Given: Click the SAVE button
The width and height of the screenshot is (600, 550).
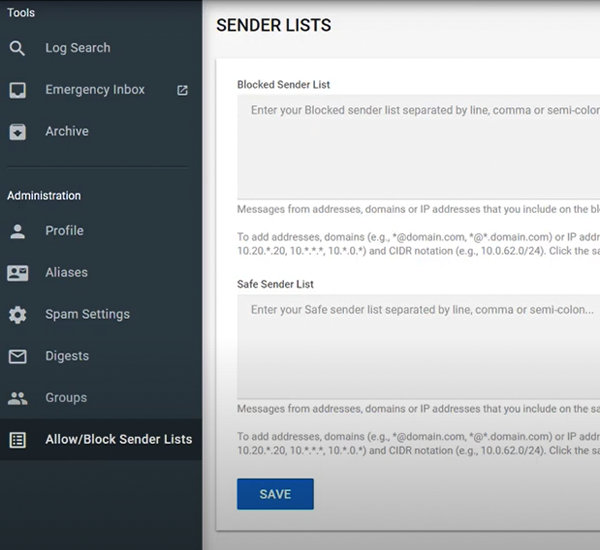Looking at the screenshot, I should coord(275,494).
